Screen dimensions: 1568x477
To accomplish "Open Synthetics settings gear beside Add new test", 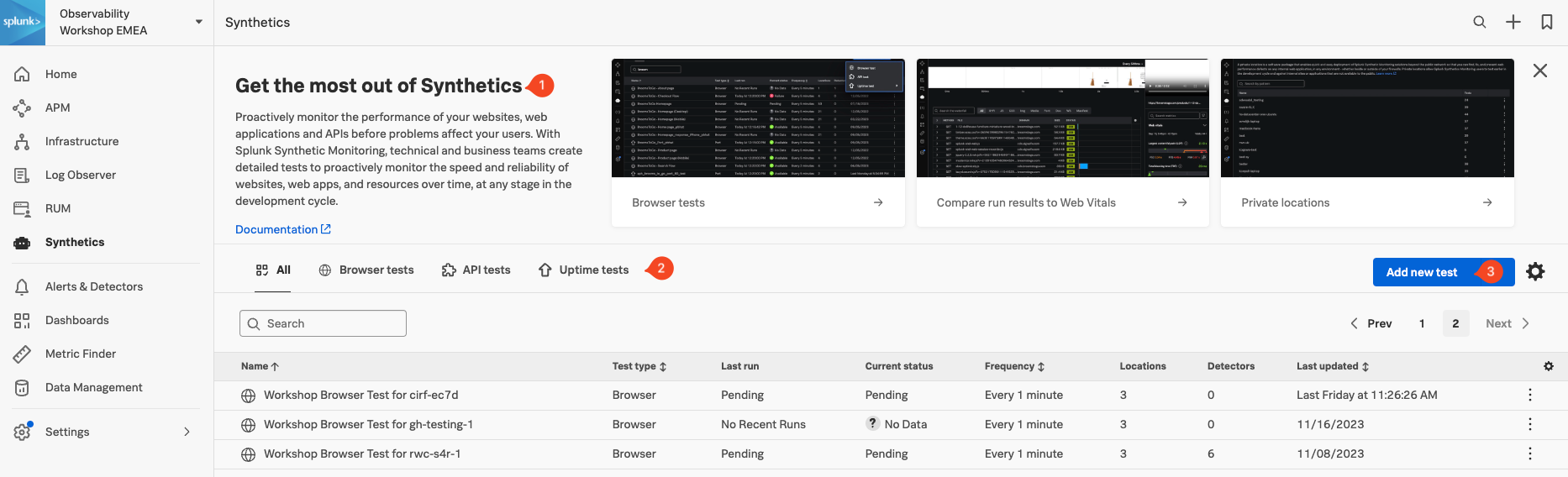I will [1535, 272].
